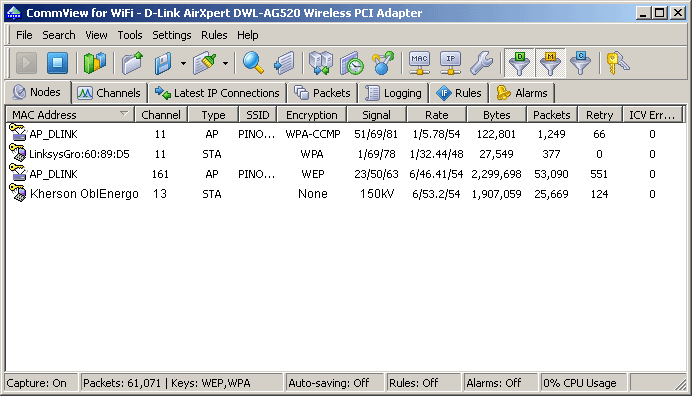The width and height of the screenshot is (692, 396).
Task: Toggle the management packets filter funnel
Action: coord(550,63)
